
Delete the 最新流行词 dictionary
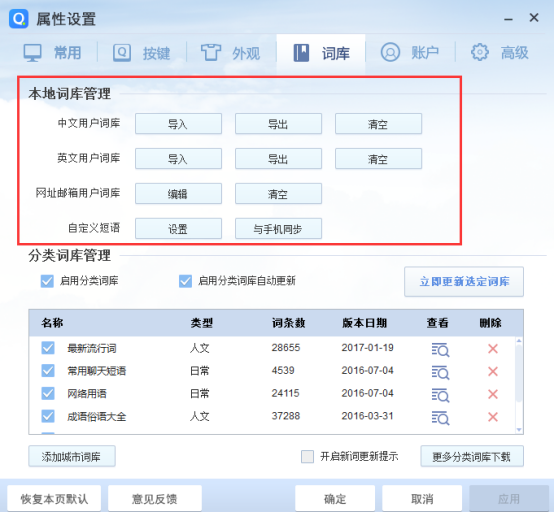(493, 349)
